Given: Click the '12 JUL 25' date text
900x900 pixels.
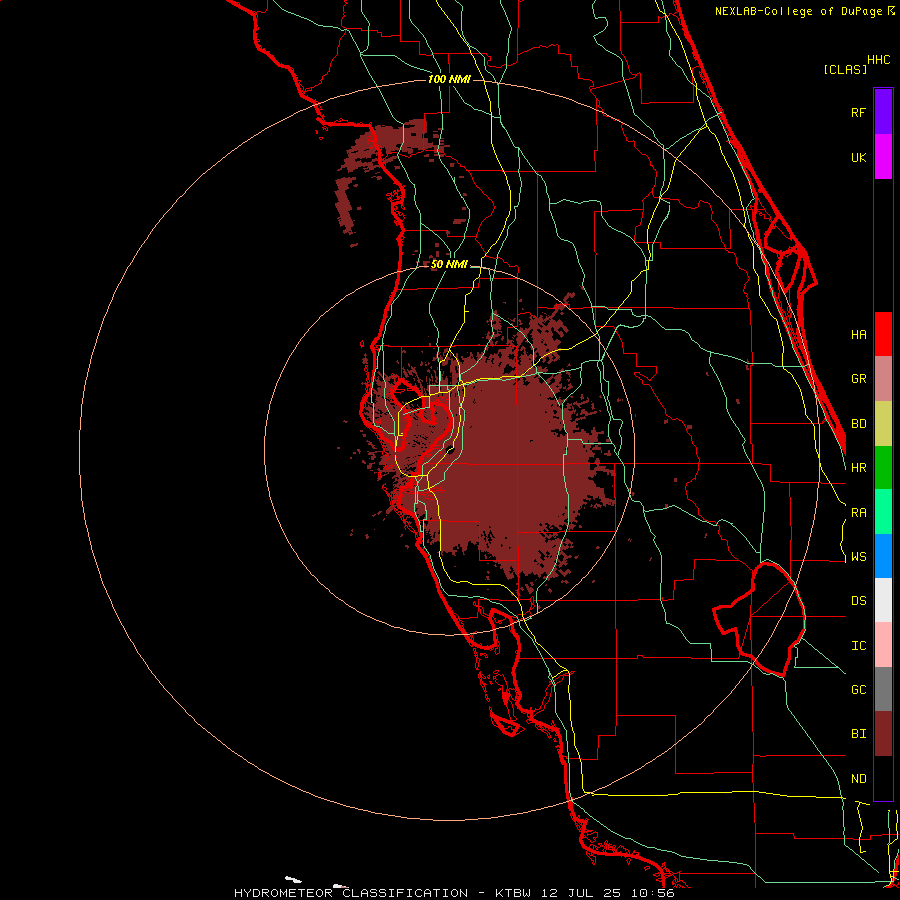Looking at the screenshot, I should 581,893.
